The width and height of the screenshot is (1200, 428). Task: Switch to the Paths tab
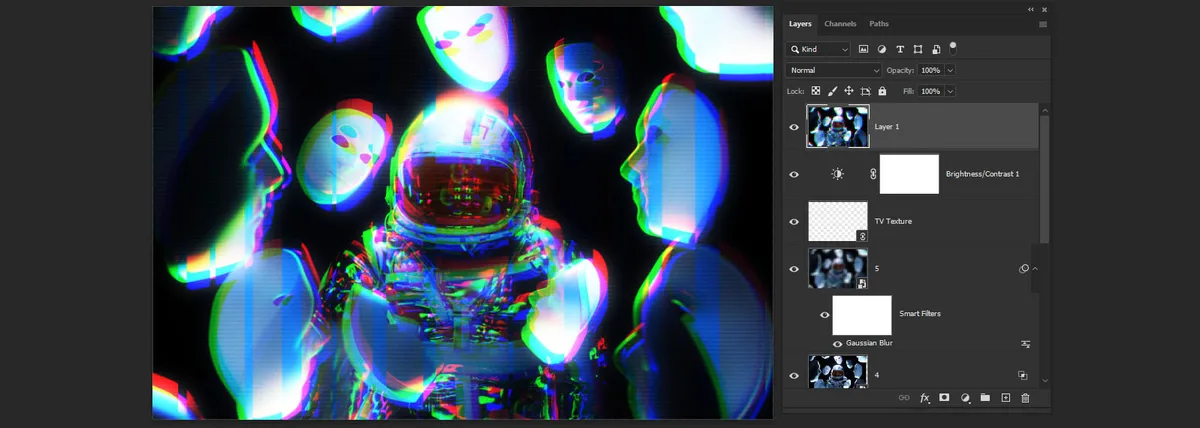[878, 24]
